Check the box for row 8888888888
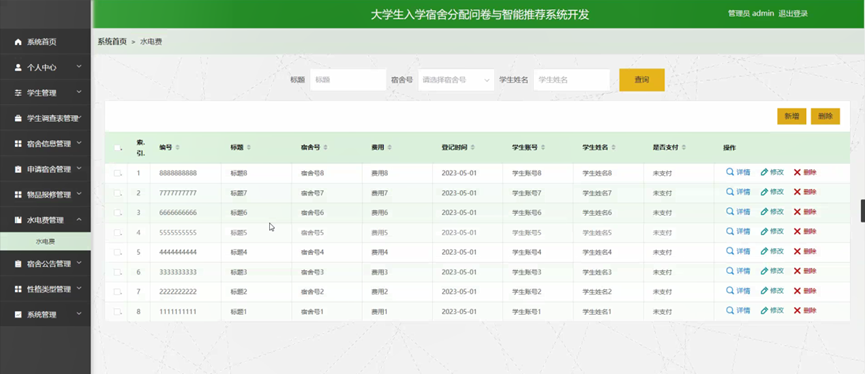Viewport: 865px width, 374px height. pyautogui.click(x=117, y=173)
